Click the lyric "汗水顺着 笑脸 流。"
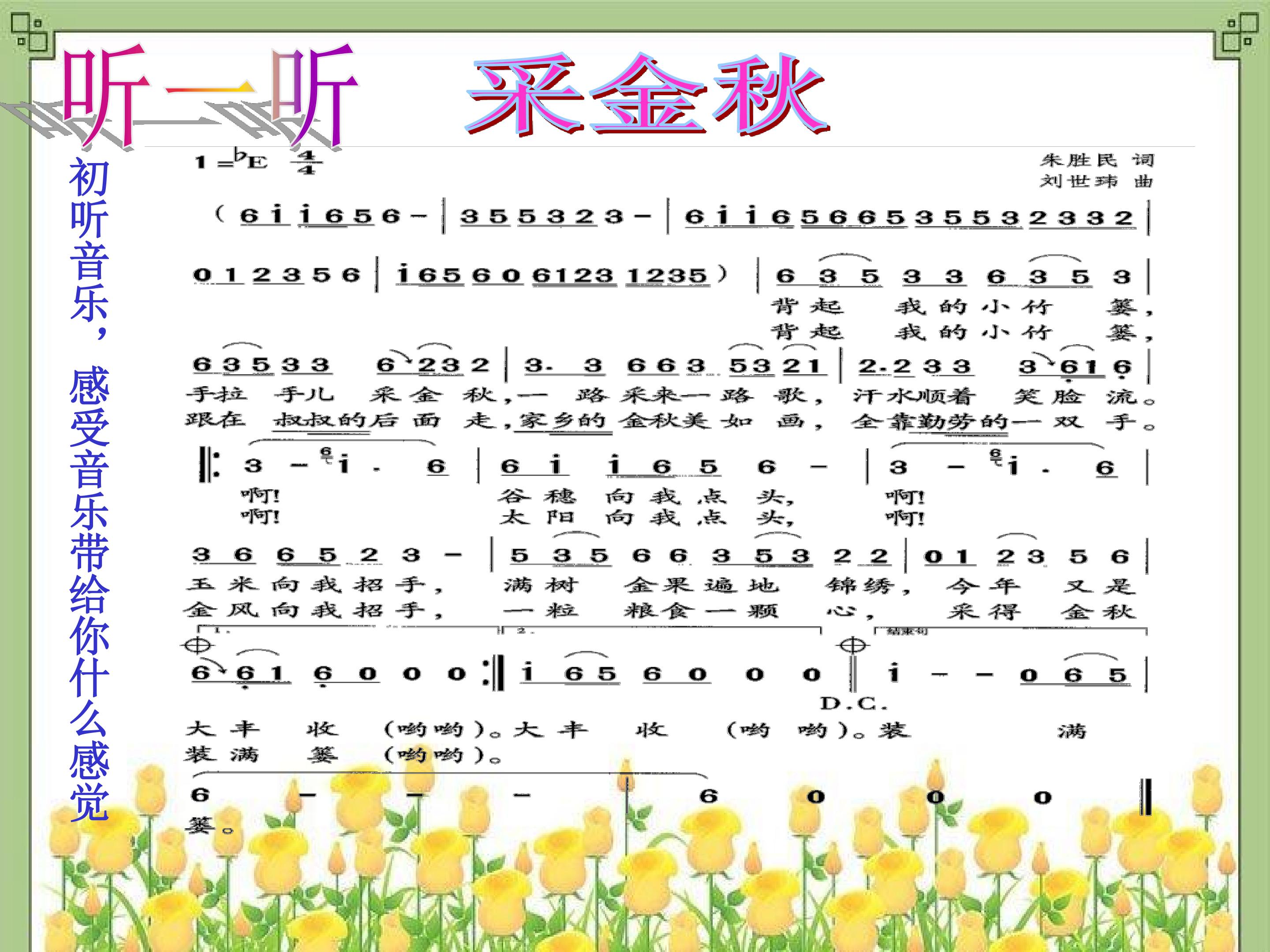The width and height of the screenshot is (1270, 952). pyautogui.click(x=1004, y=396)
